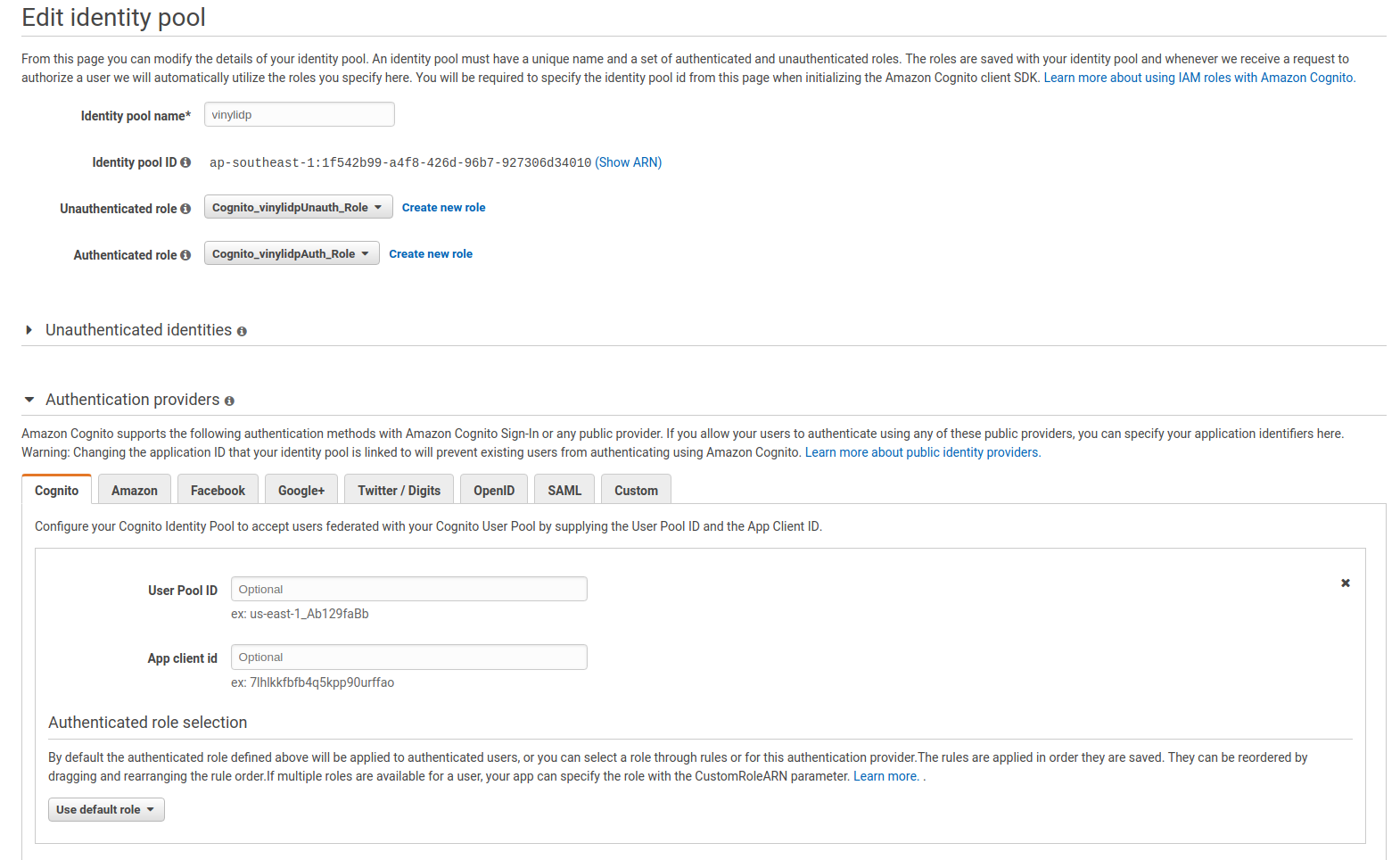
Task: Click example text 'ex: 7lhlkkfbfb4q5kpp90urffao'
Action: pos(312,682)
